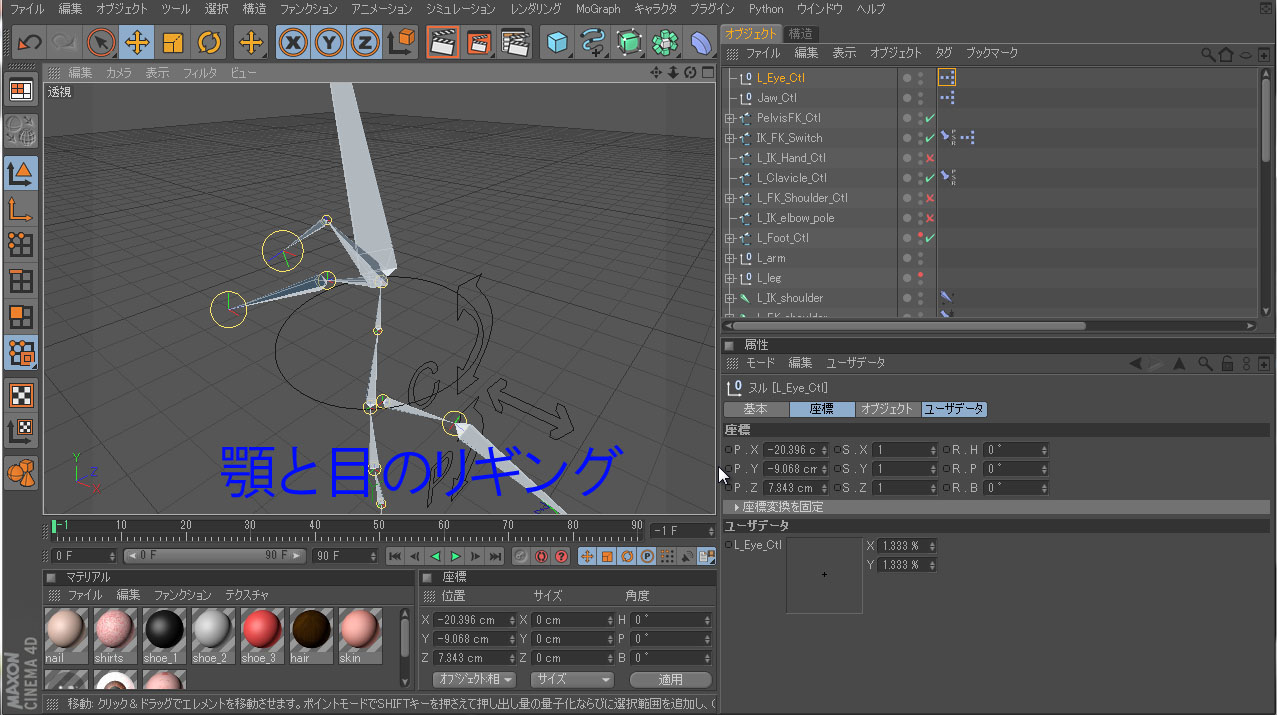This screenshot has height=715, width=1277.
Task: Toggle Z axis lock button
Action: click(365, 43)
